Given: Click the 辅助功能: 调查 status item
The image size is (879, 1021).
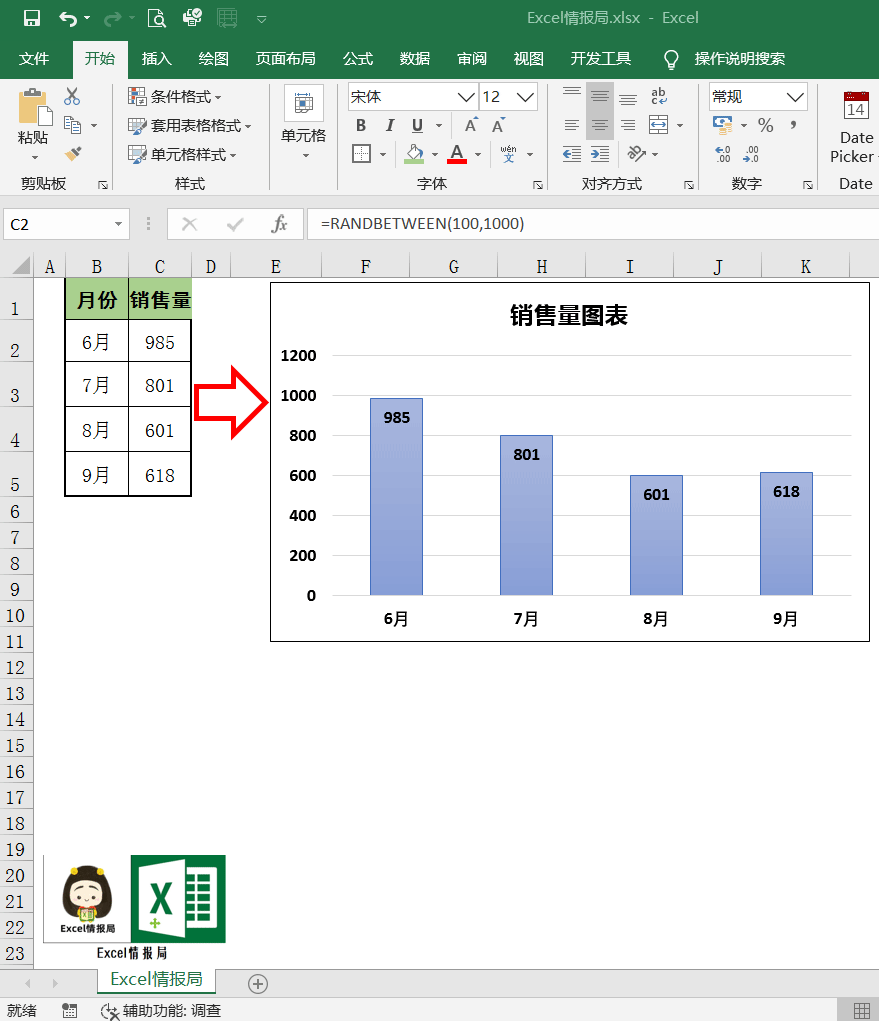Looking at the screenshot, I should coord(161,1011).
